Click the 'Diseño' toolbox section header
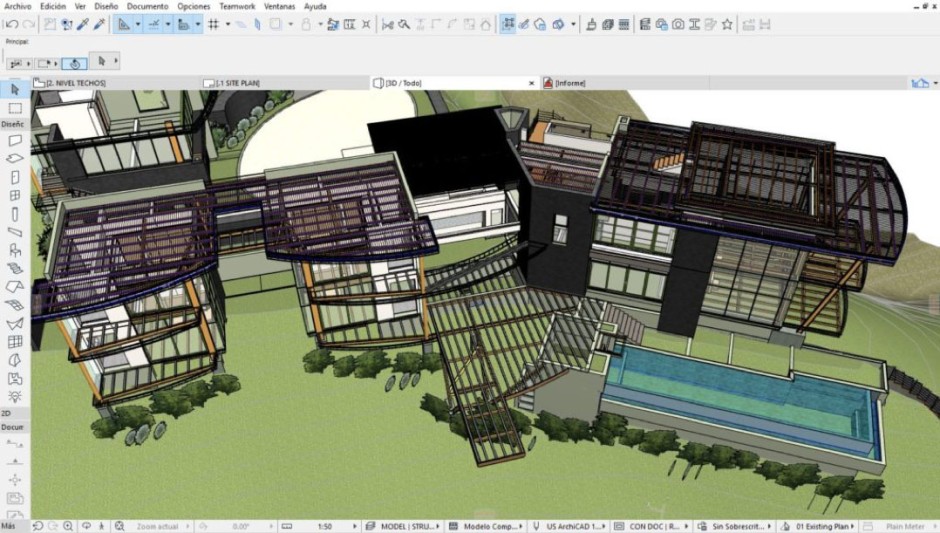Viewport: 940px width, 533px height. point(12,124)
